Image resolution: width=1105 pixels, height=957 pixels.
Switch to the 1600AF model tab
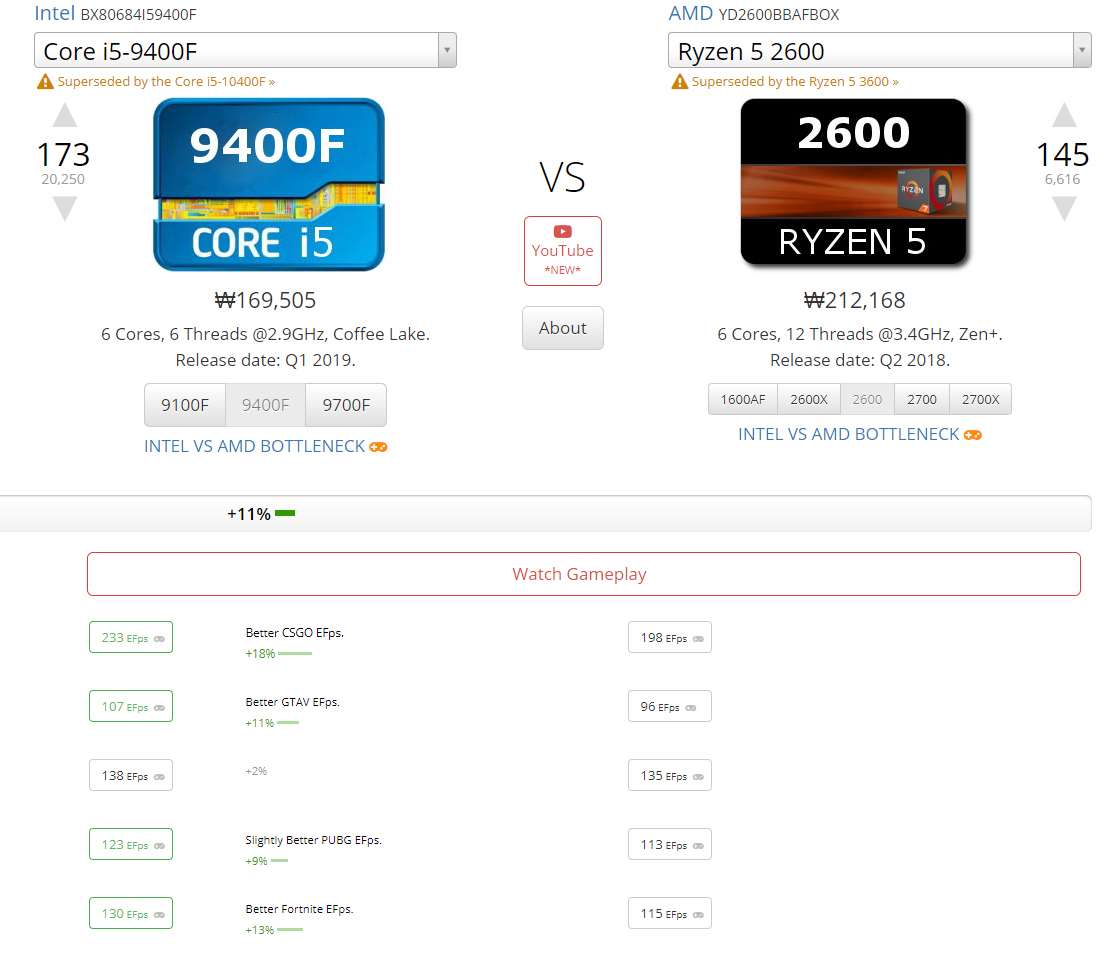[743, 400]
